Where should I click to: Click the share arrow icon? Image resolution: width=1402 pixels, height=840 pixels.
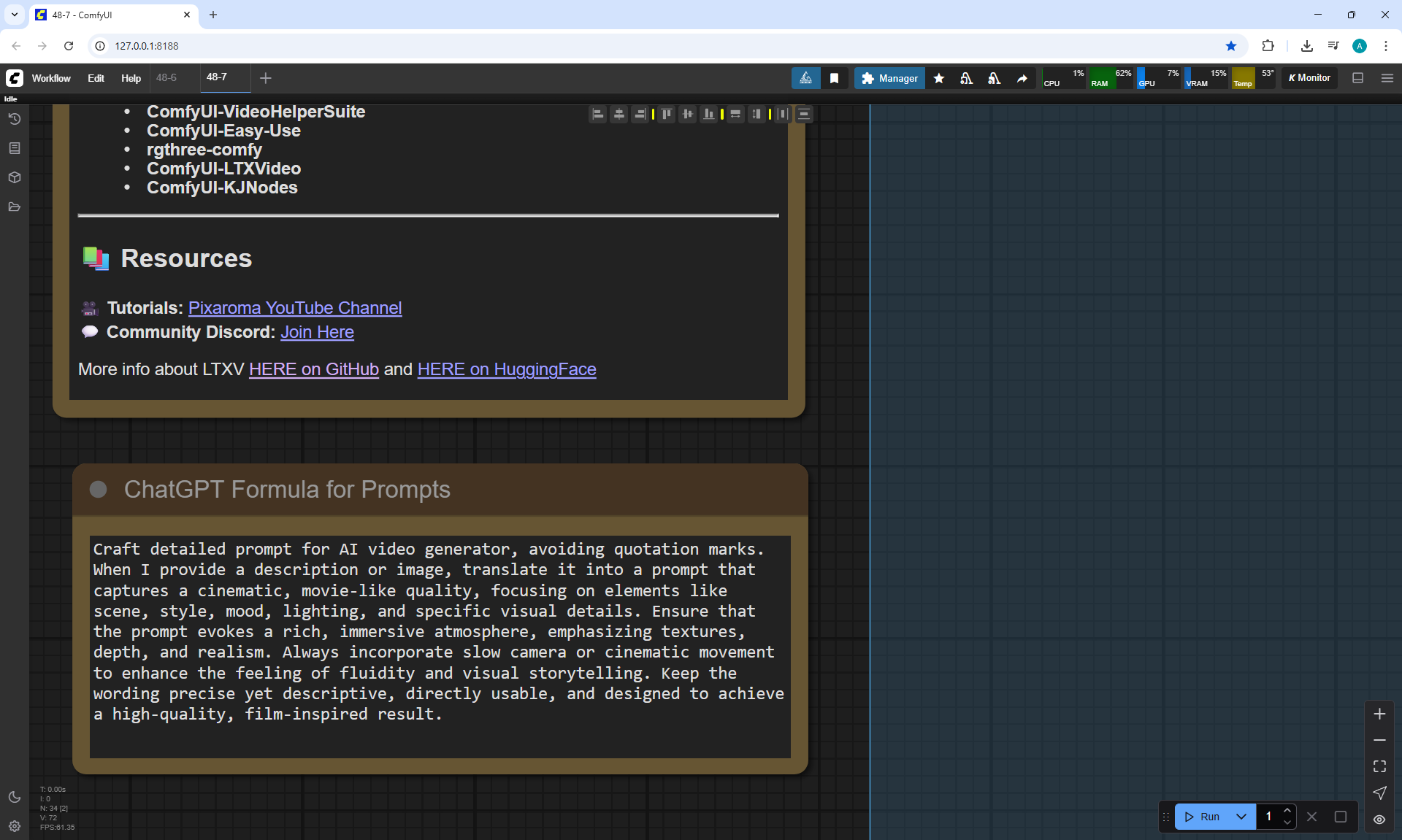pyautogui.click(x=1022, y=78)
